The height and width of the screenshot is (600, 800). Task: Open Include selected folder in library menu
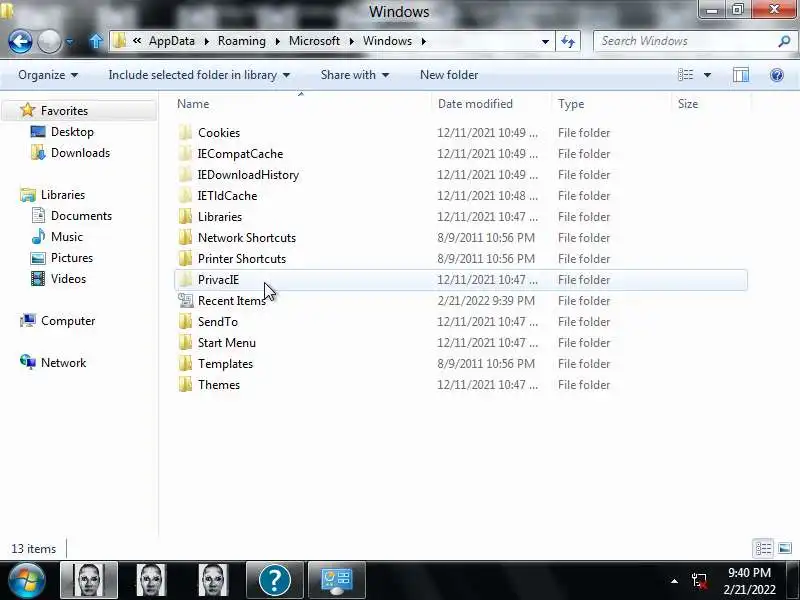pyautogui.click(x=199, y=75)
